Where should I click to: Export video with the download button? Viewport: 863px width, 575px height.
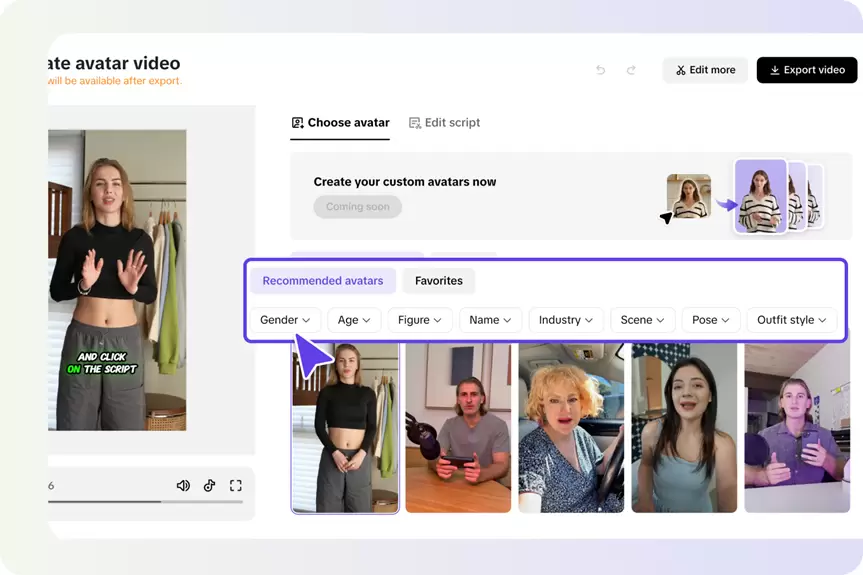point(807,70)
